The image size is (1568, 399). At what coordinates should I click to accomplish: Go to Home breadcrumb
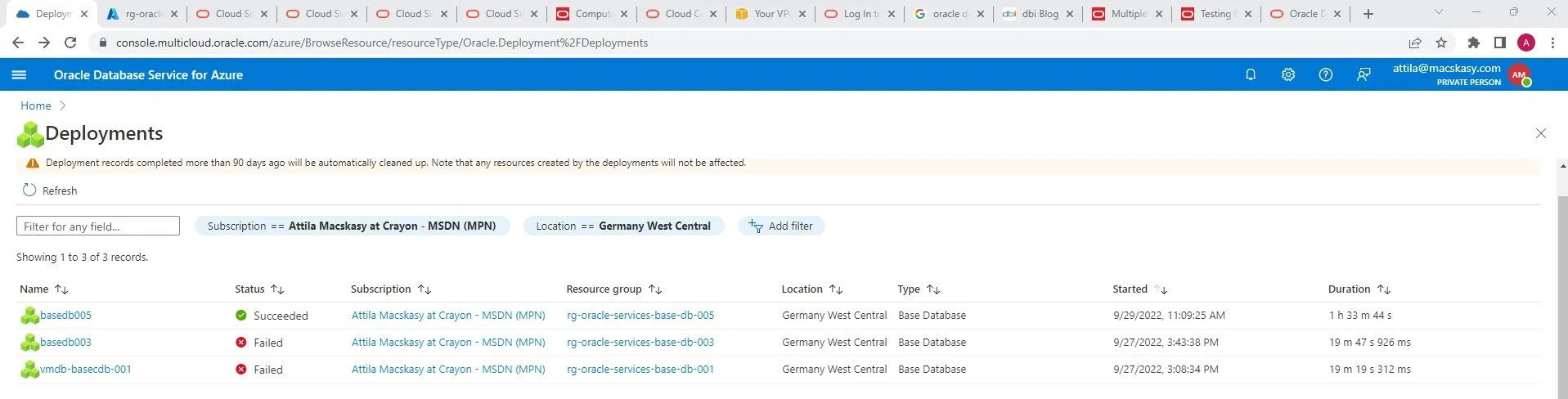[x=36, y=105]
